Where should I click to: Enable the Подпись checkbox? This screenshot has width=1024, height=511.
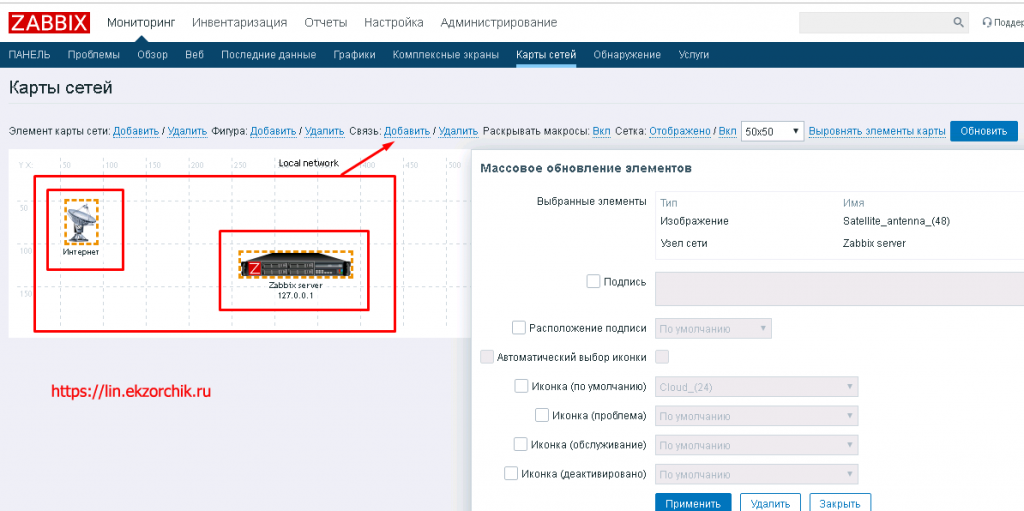(594, 282)
